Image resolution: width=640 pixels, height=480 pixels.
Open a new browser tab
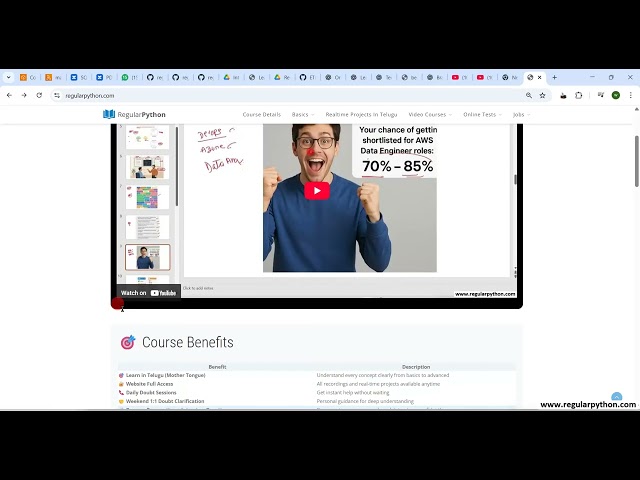click(554, 77)
